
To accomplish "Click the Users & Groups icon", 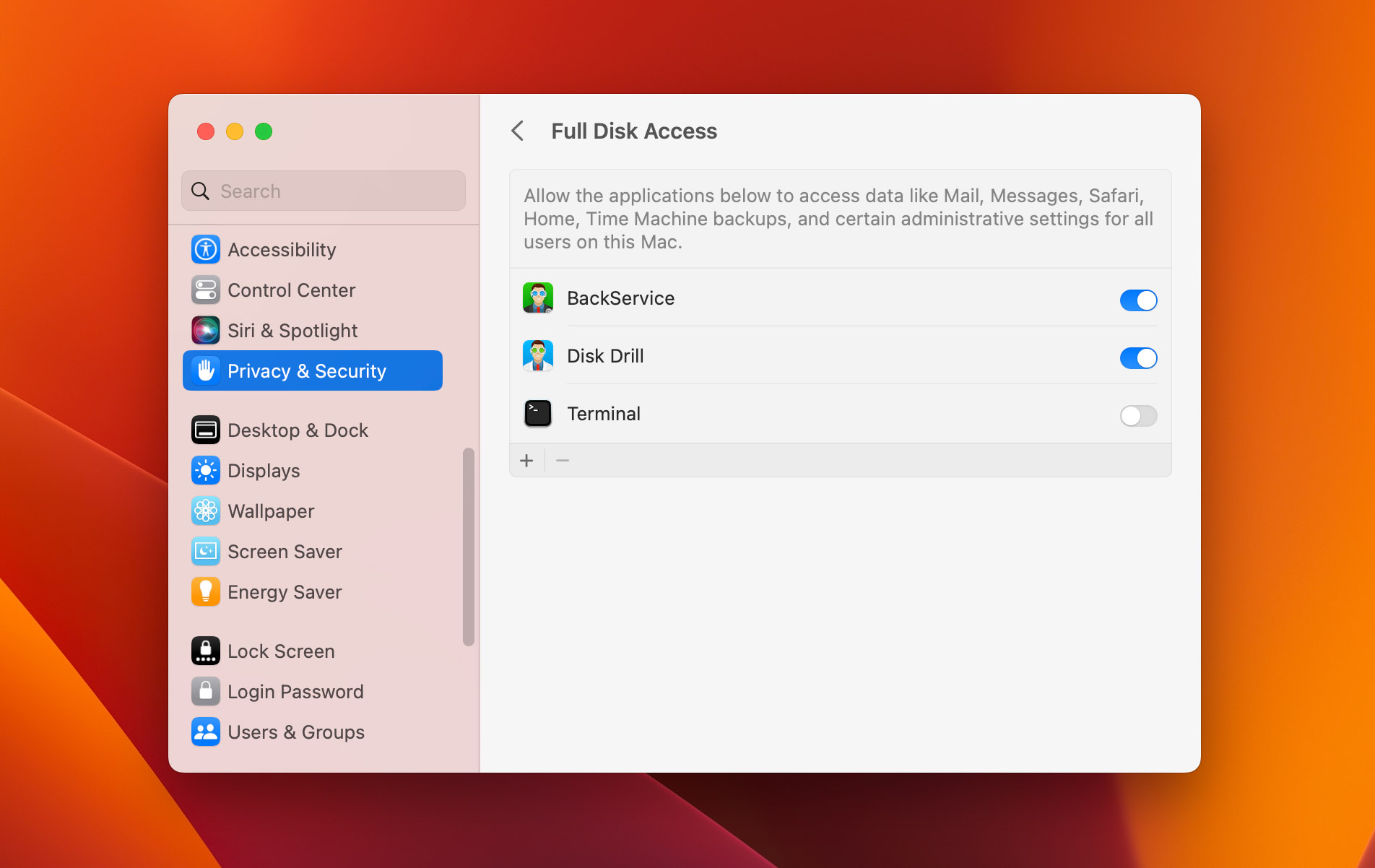I will (x=206, y=732).
